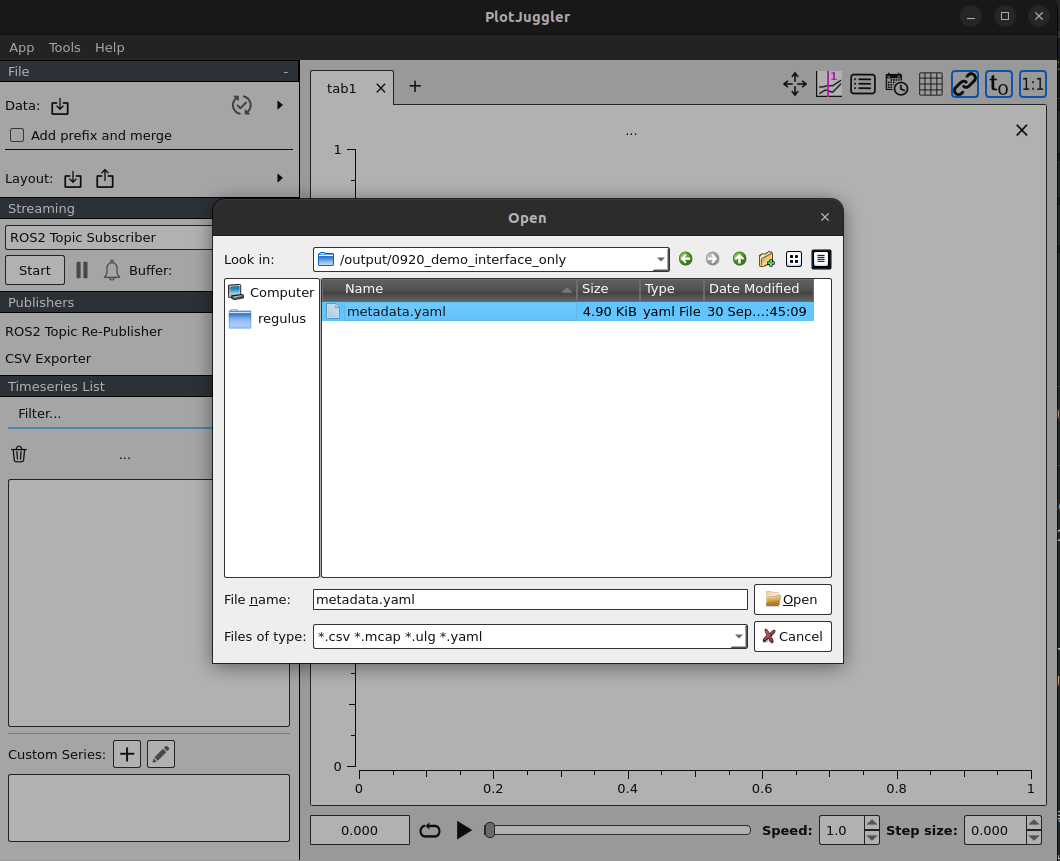Click the load layout icon
This screenshot has height=861, width=1060.
[73, 179]
